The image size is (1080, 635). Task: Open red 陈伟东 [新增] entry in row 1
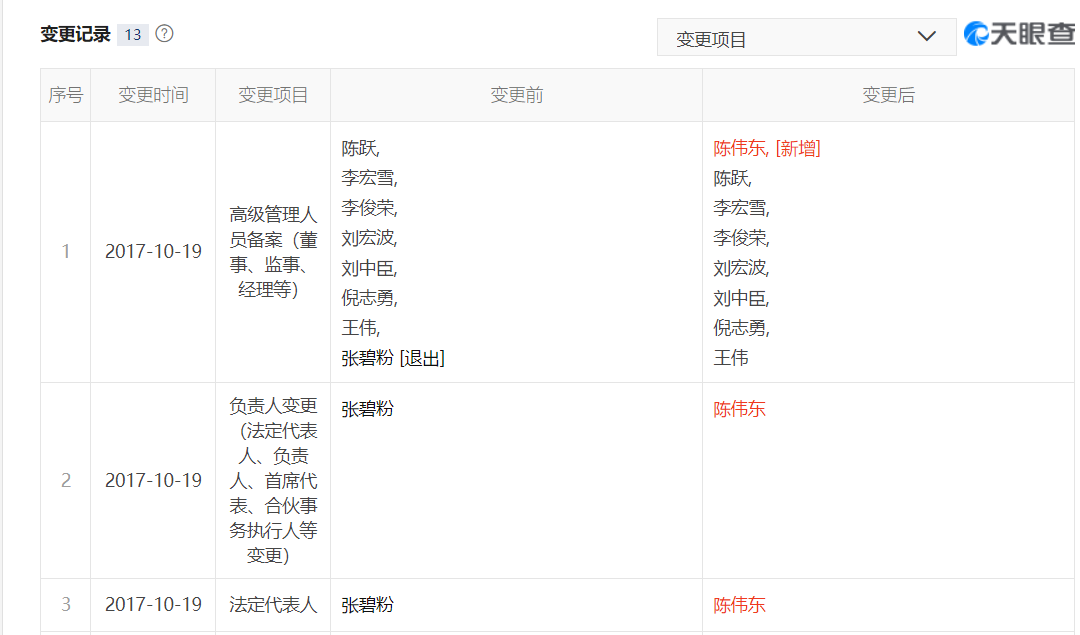coord(767,149)
